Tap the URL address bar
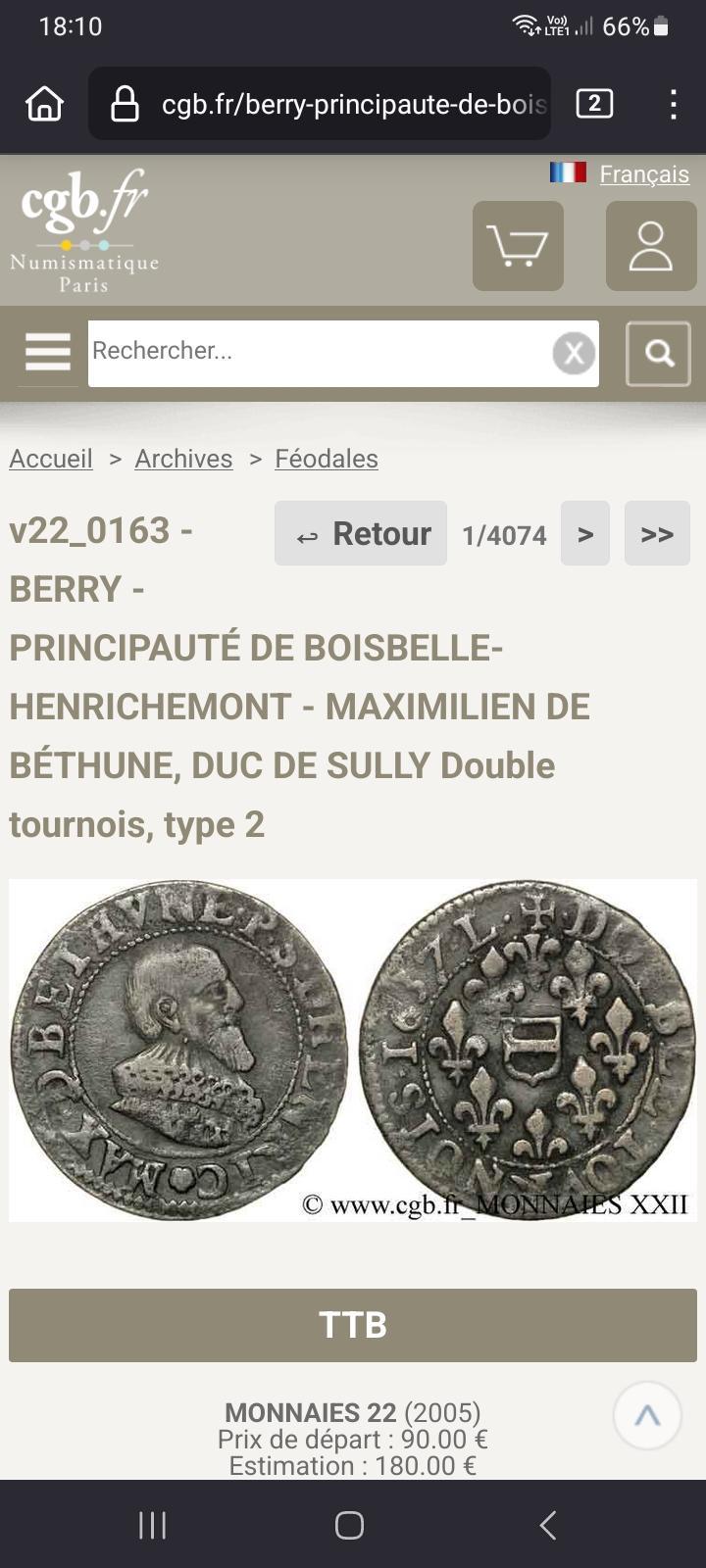Screen dimensions: 706x1568 (320, 104)
